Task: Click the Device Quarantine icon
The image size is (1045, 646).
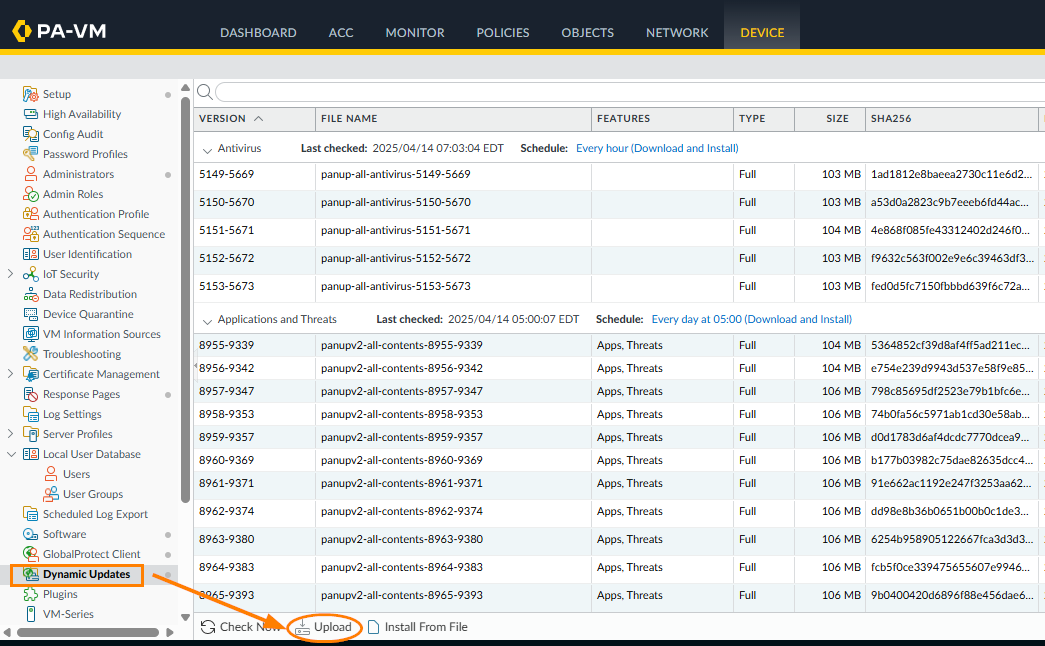Action: [x=30, y=314]
